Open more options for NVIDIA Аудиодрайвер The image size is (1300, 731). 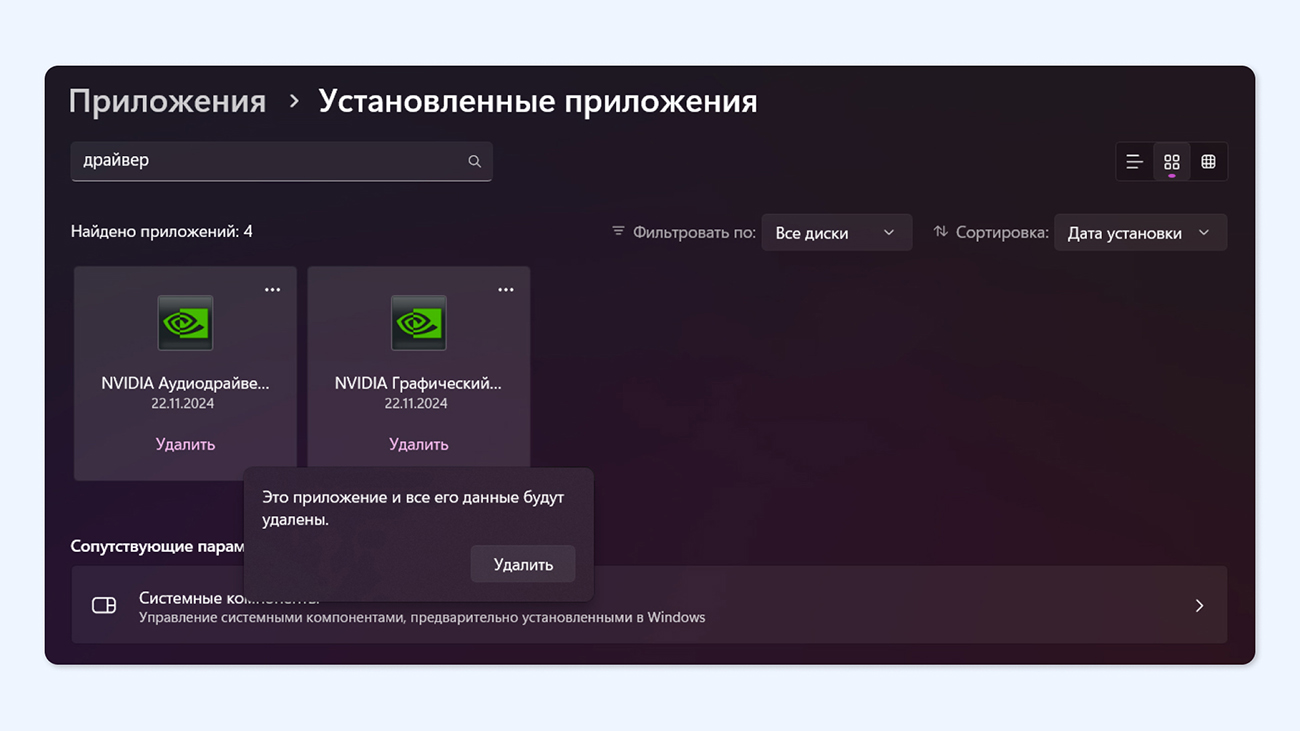(272, 290)
